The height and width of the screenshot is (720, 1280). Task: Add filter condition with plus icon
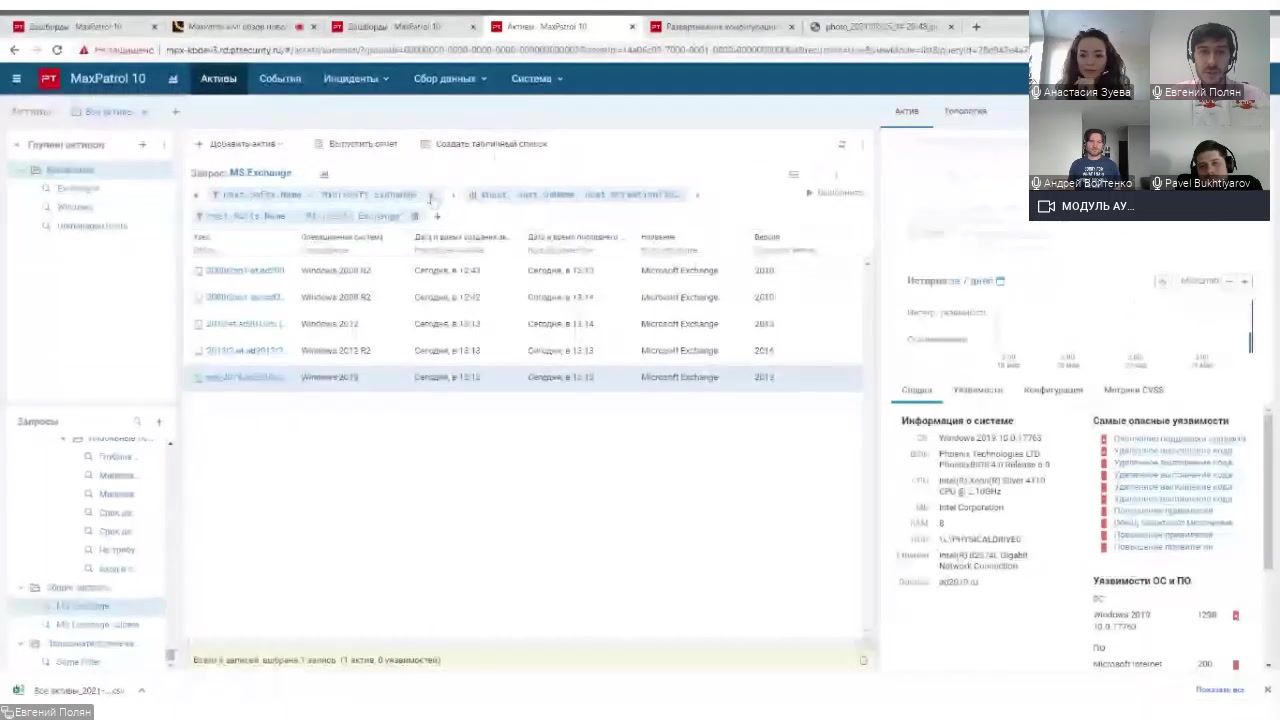point(437,216)
